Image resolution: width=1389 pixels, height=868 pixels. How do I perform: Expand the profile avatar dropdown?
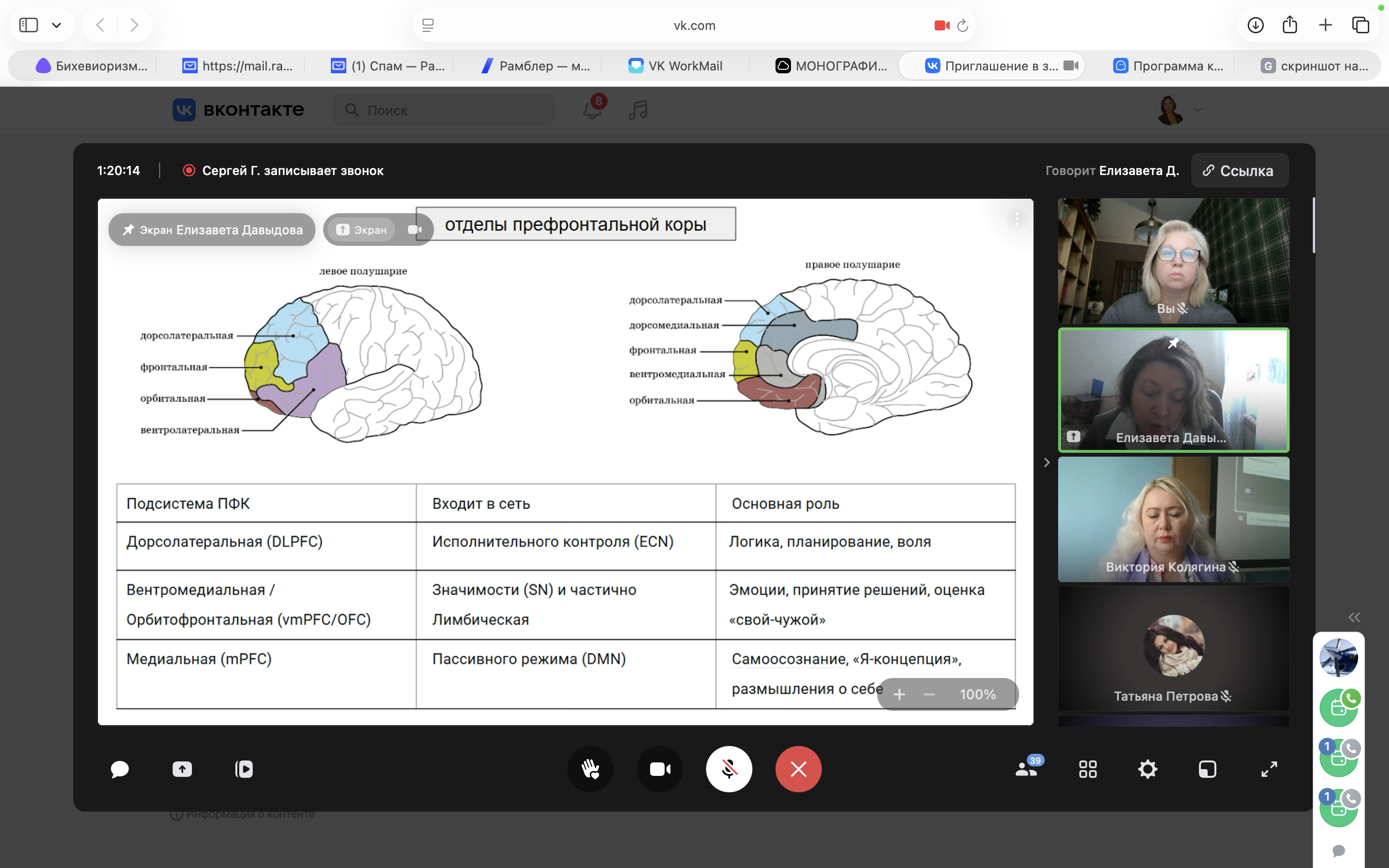1198,109
